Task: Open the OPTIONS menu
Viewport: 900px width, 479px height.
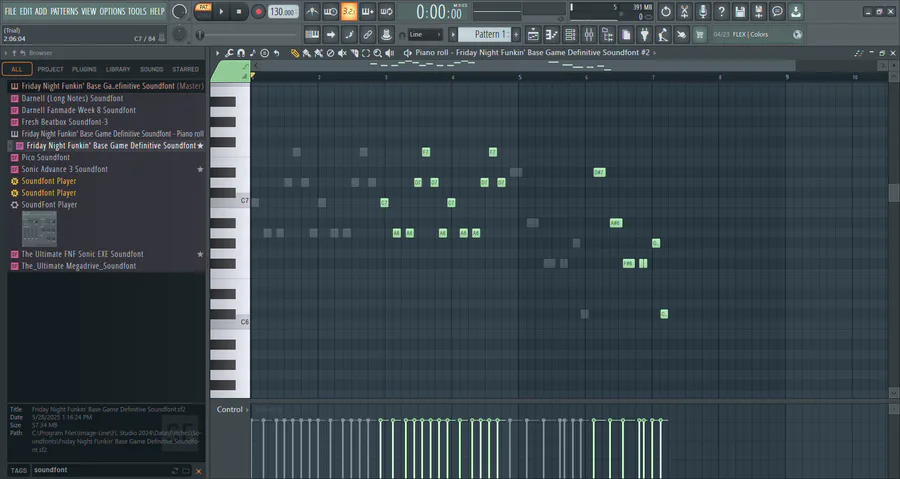Action: click(x=112, y=11)
